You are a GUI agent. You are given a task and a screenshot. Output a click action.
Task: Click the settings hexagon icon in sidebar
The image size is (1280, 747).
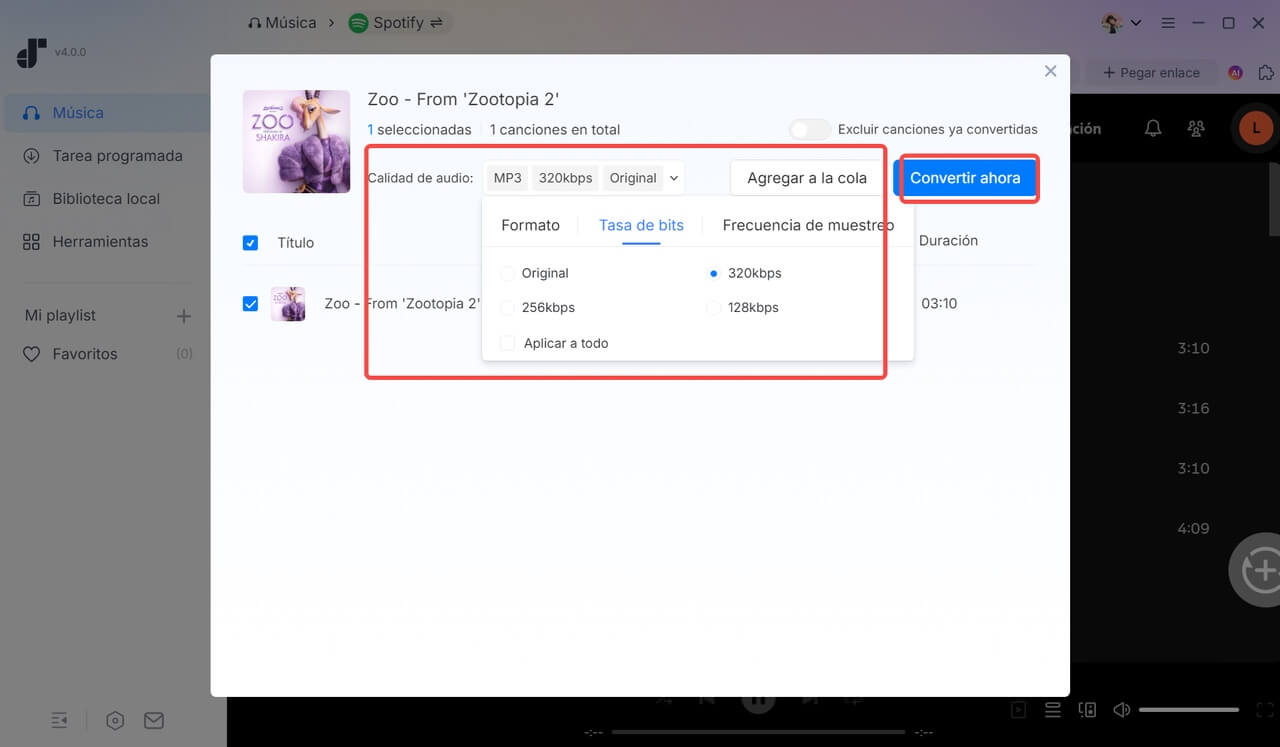click(x=115, y=720)
